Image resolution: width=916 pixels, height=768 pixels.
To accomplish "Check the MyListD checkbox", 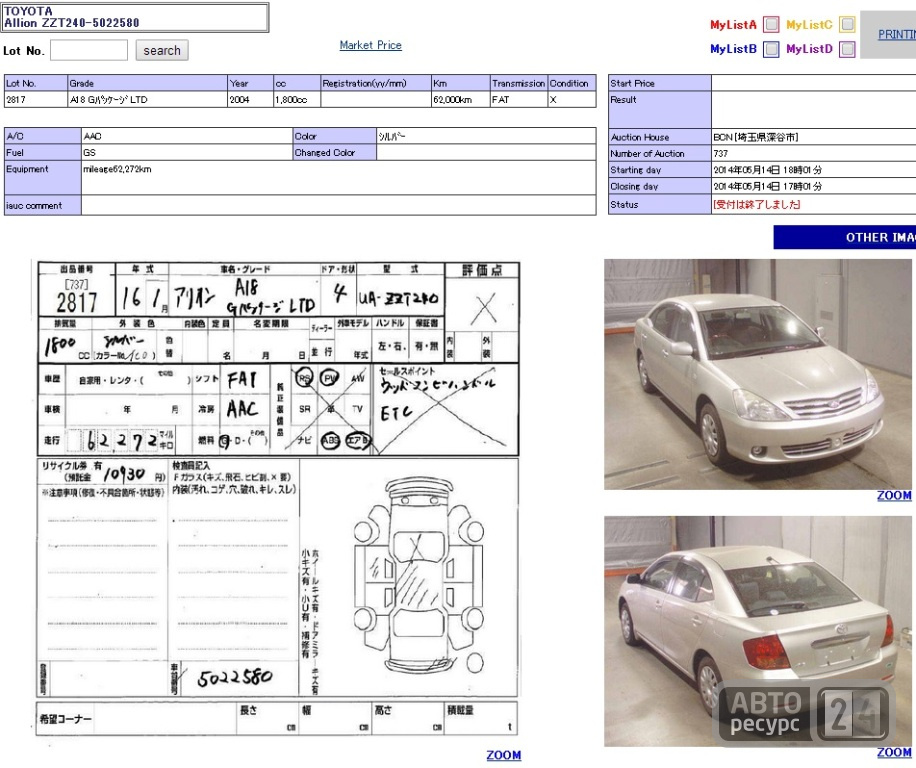I will [x=847, y=49].
